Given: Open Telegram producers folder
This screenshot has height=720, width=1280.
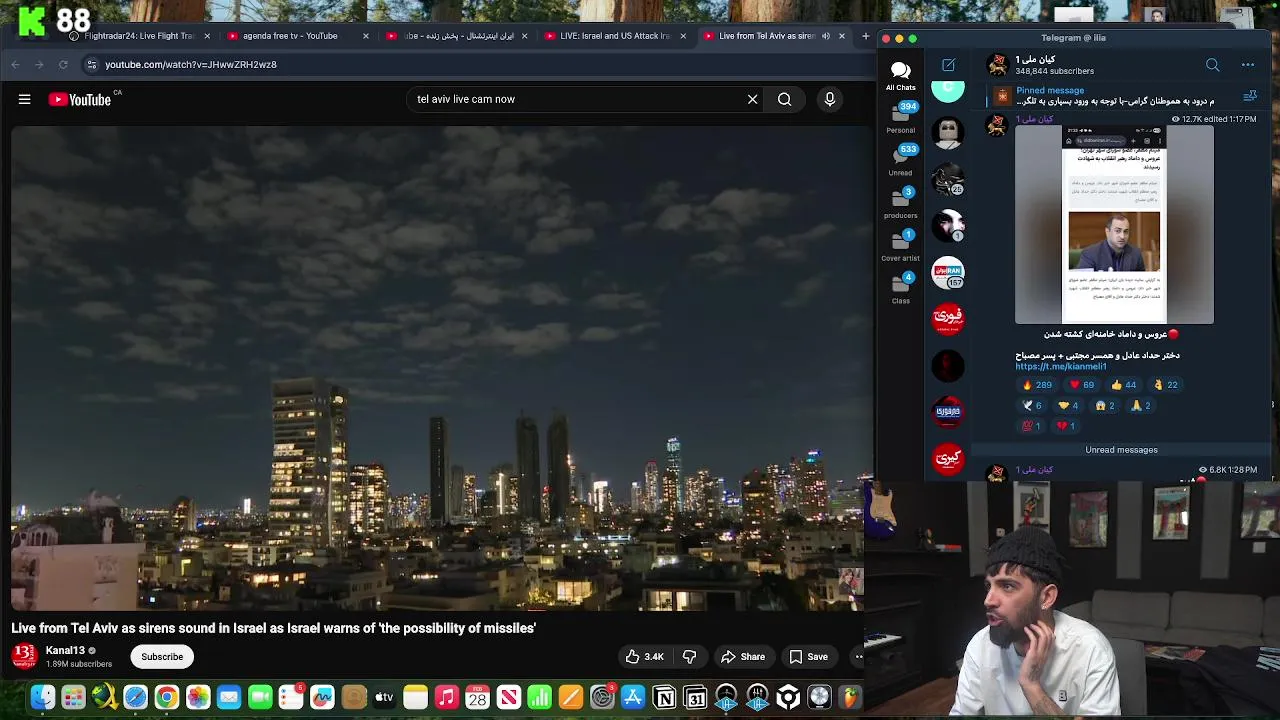Looking at the screenshot, I should 900,203.
